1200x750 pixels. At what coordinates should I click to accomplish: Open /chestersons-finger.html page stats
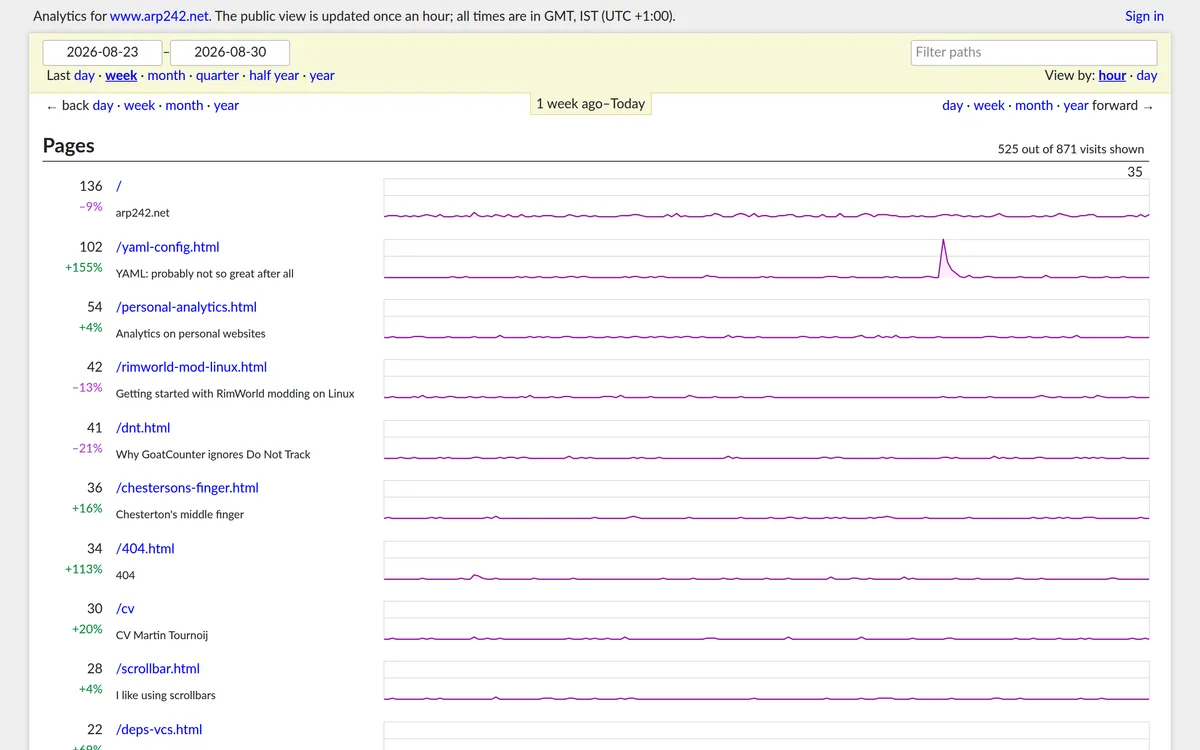(x=187, y=487)
